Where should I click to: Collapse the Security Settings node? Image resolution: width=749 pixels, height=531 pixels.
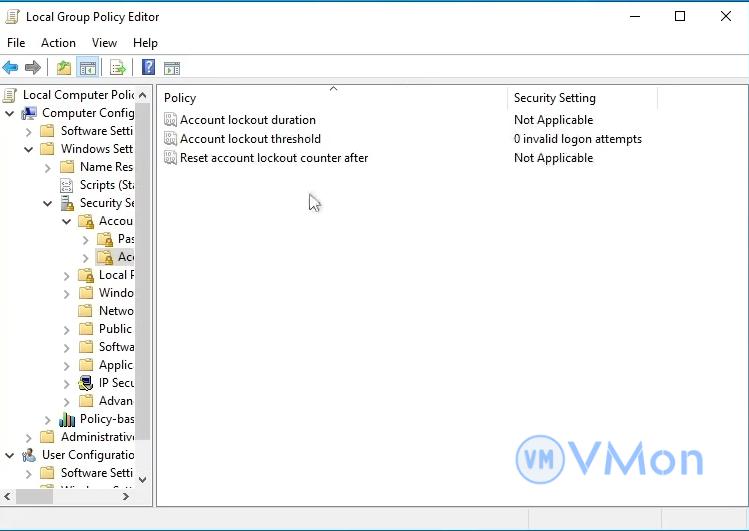(x=48, y=203)
